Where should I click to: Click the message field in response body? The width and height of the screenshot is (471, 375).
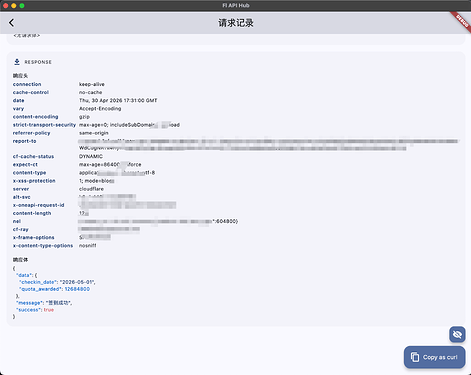pyautogui.click(x=44, y=303)
